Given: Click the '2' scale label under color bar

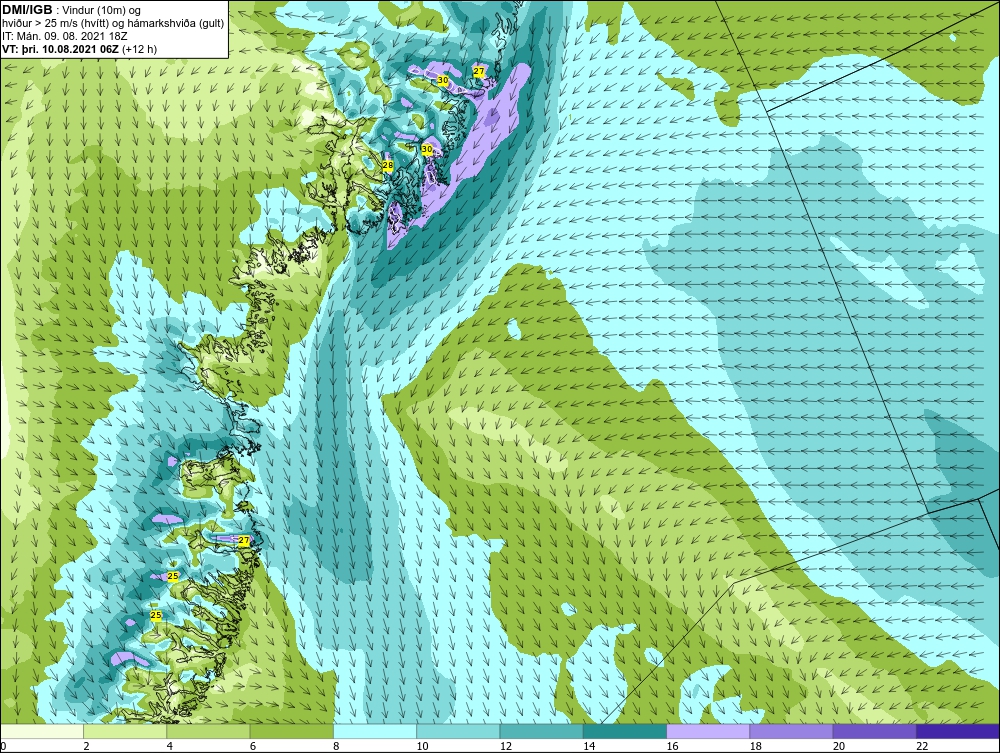Looking at the screenshot, I should point(86,746).
